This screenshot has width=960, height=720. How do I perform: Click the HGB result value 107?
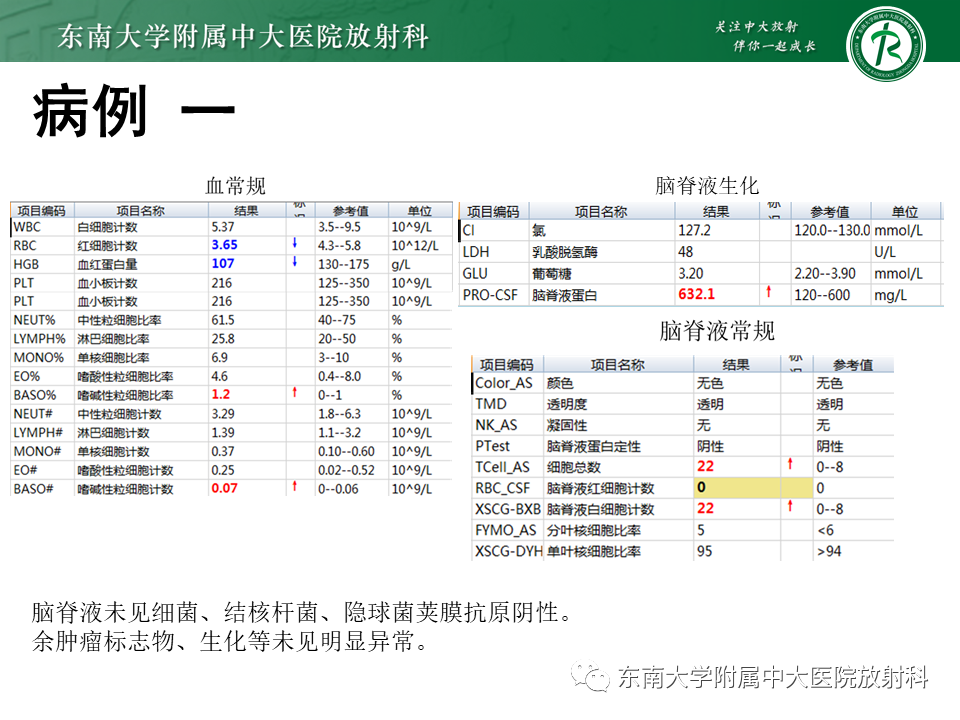pyautogui.click(x=223, y=264)
